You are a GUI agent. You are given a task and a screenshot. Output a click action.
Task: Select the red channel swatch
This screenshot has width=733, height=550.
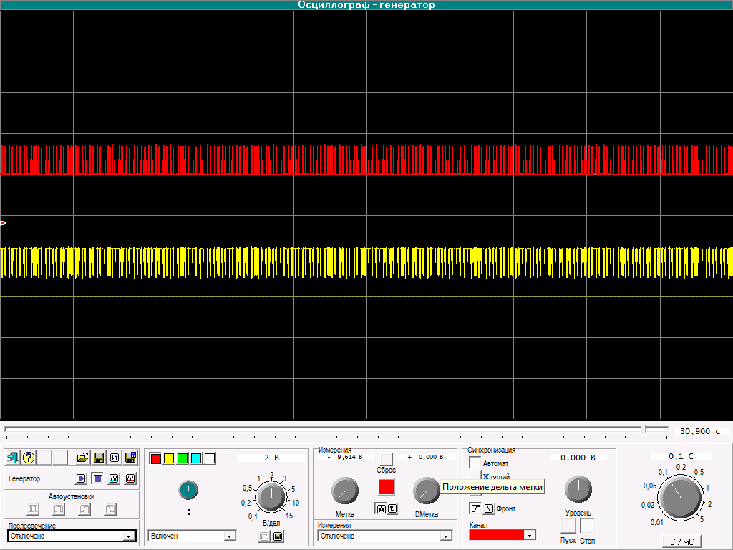click(156, 458)
